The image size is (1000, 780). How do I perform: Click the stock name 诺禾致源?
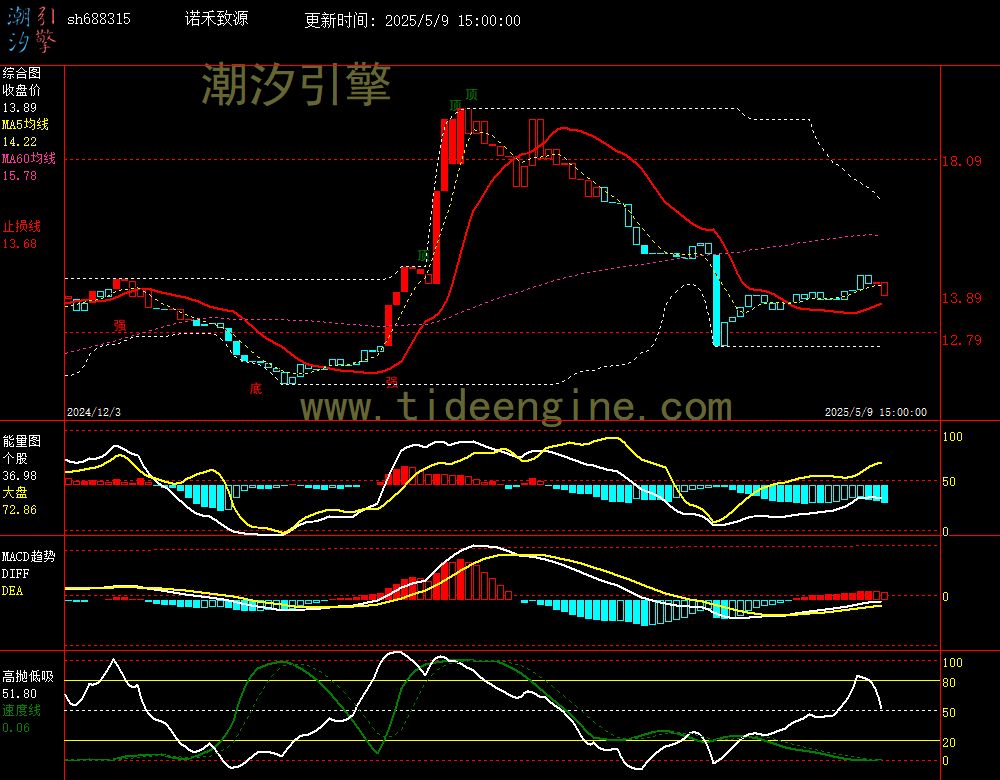(216, 18)
